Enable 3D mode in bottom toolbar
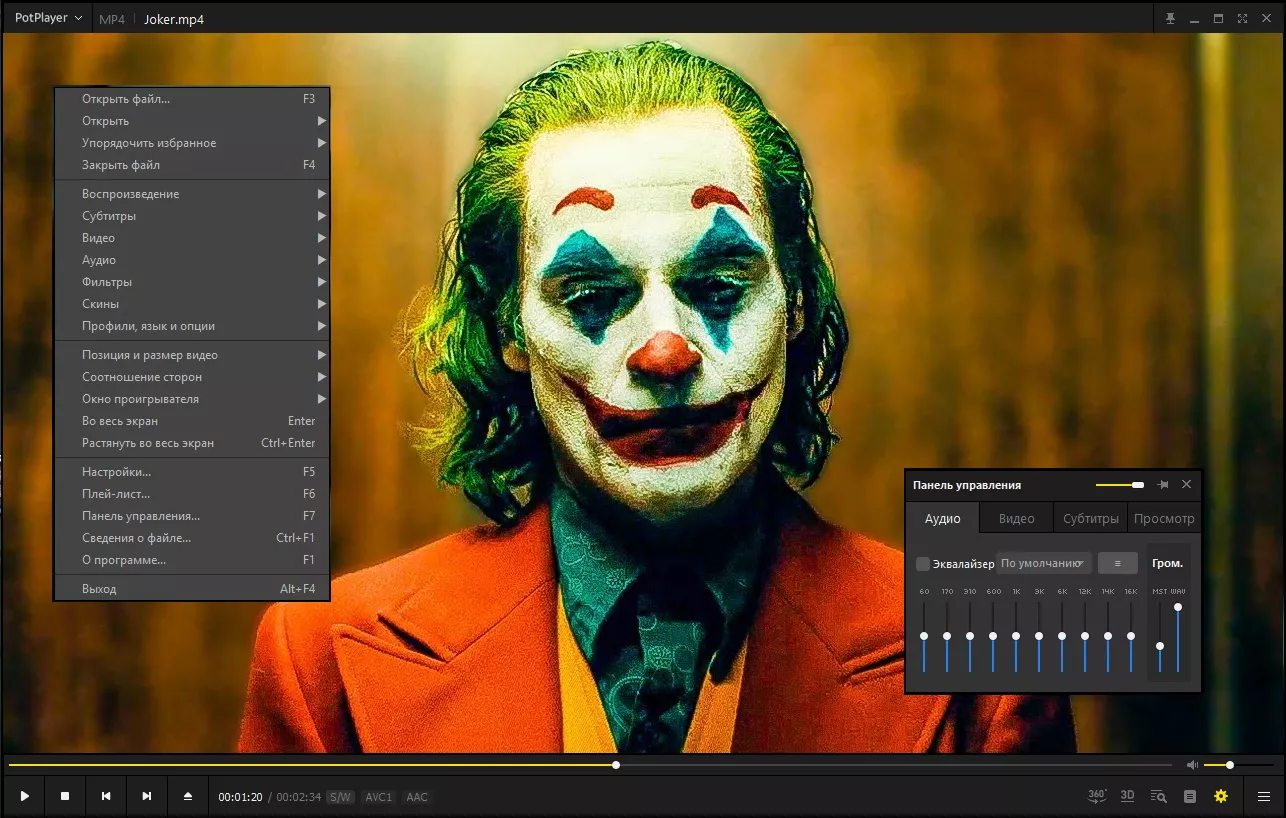Screen dimensions: 1286x818 pyautogui.click(x=1127, y=796)
